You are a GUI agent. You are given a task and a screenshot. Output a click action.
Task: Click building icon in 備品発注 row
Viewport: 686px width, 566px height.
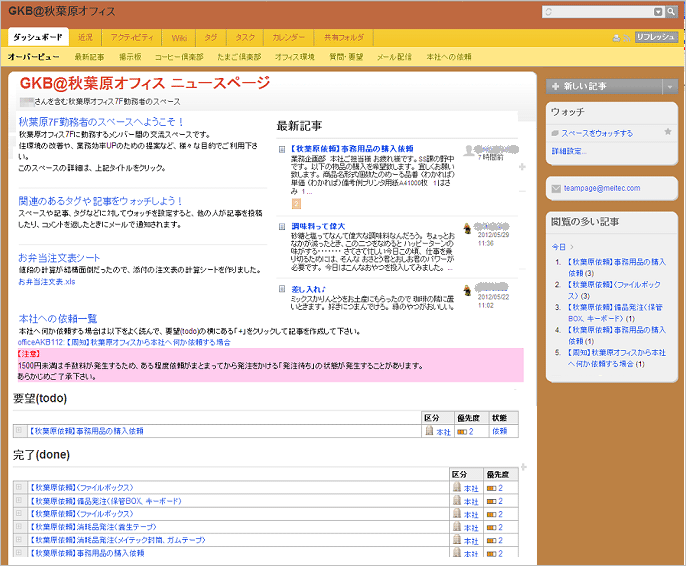(457, 500)
